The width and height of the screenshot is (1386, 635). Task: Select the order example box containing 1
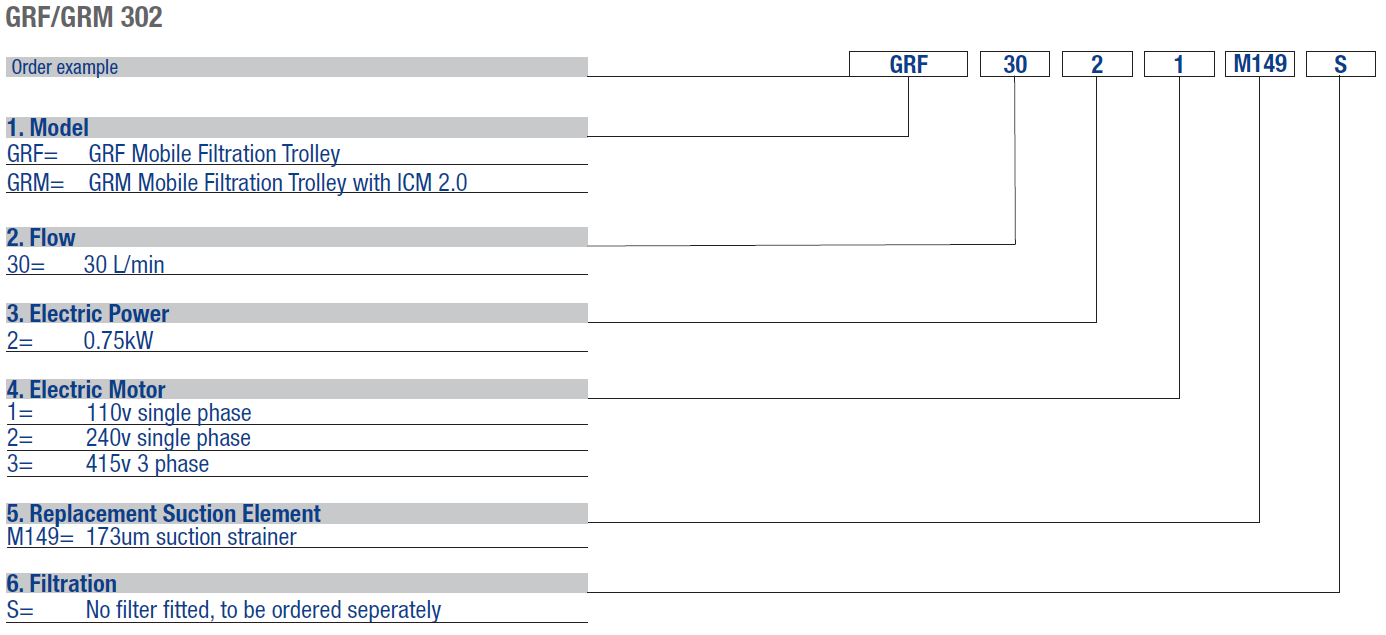point(1179,65)
